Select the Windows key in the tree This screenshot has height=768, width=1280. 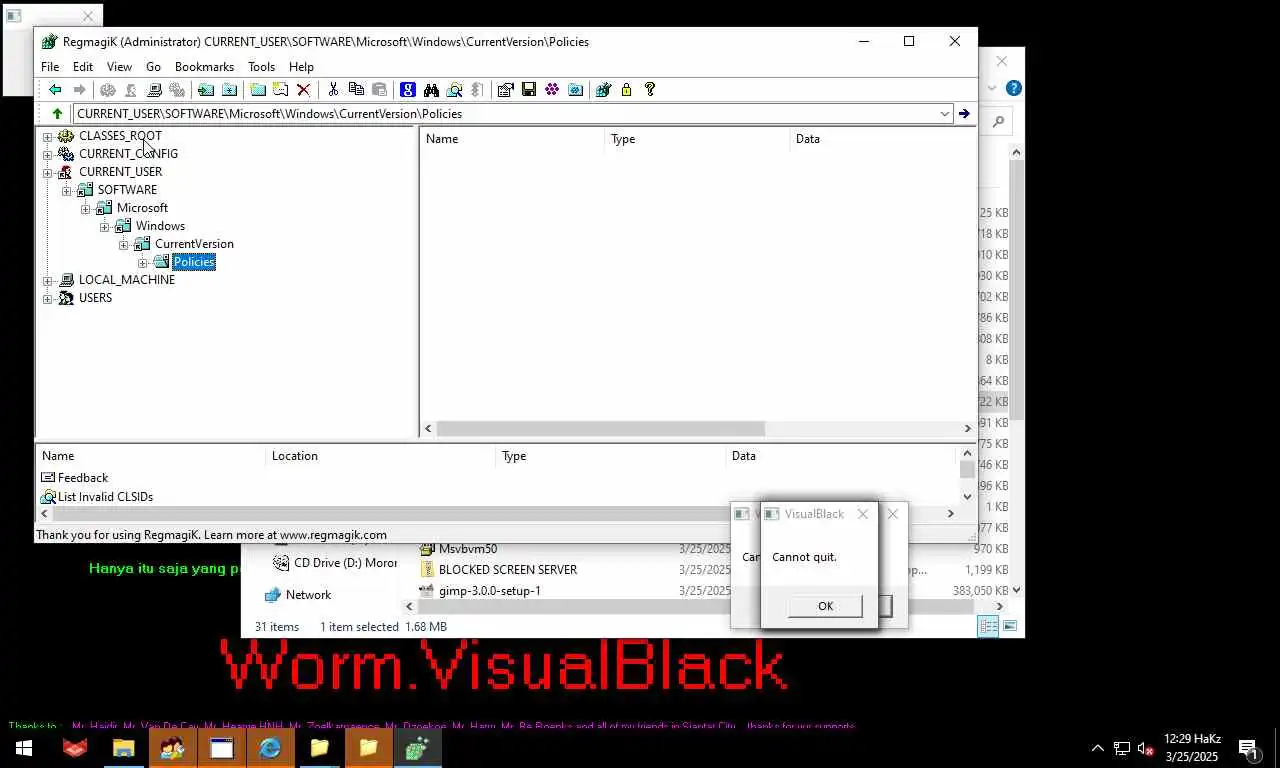(x=160, y=226)
